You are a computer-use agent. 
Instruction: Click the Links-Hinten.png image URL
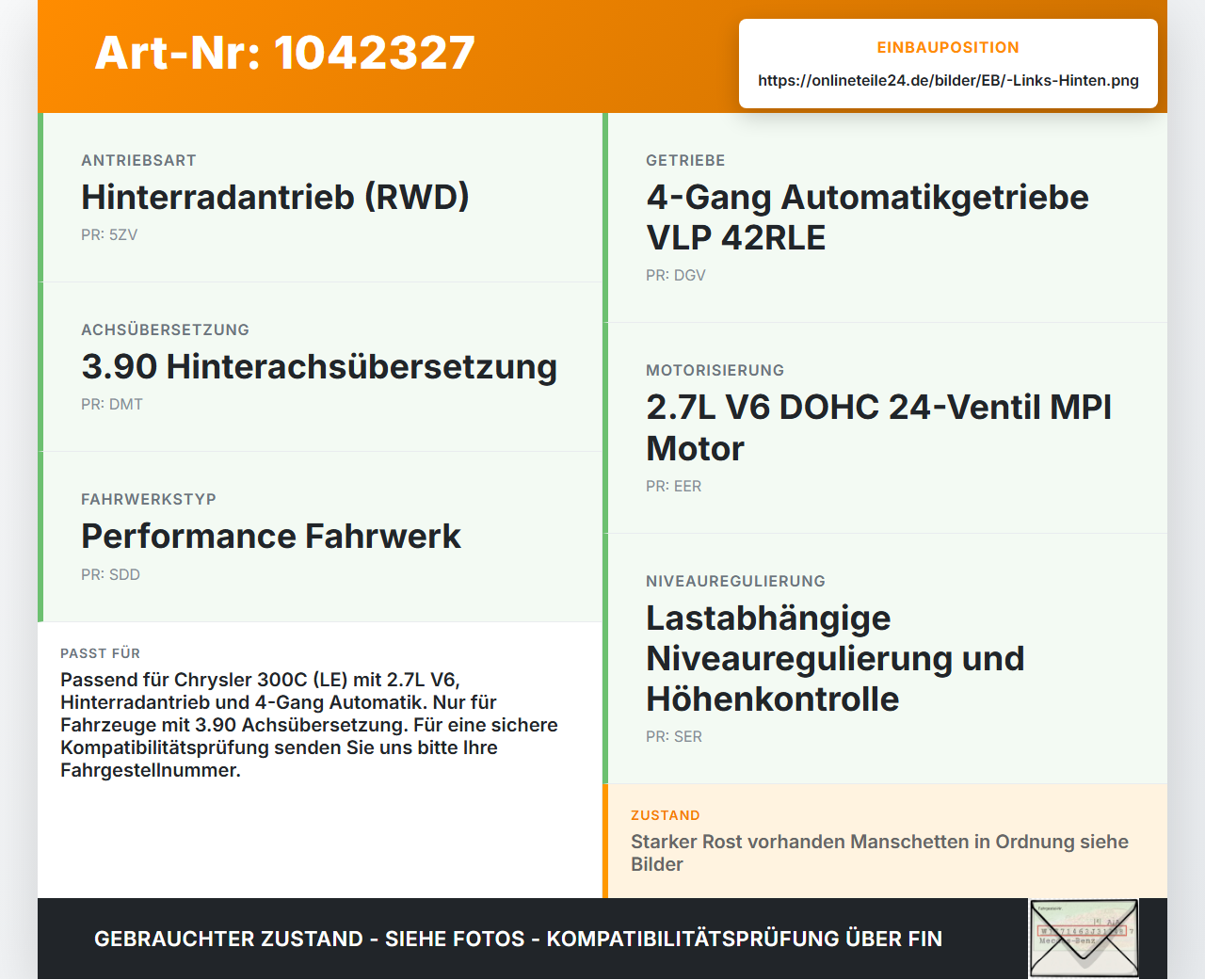coord(948,80)
